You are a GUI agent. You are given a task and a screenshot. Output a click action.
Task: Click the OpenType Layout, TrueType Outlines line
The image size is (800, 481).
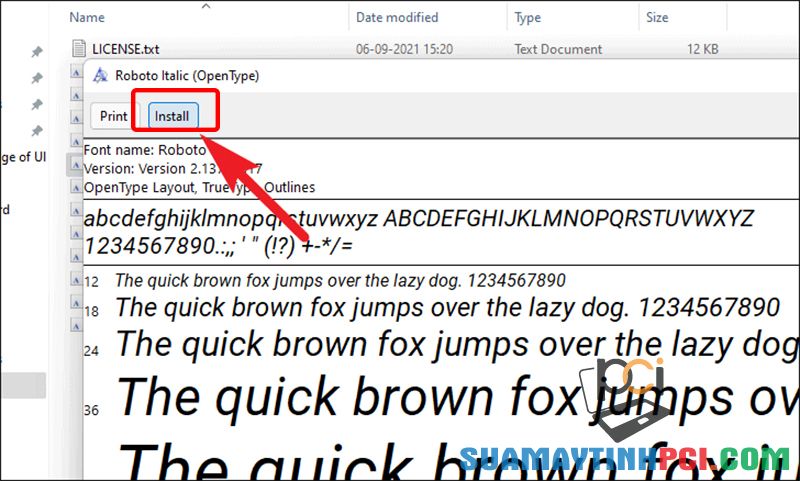[x=199, y=187]
